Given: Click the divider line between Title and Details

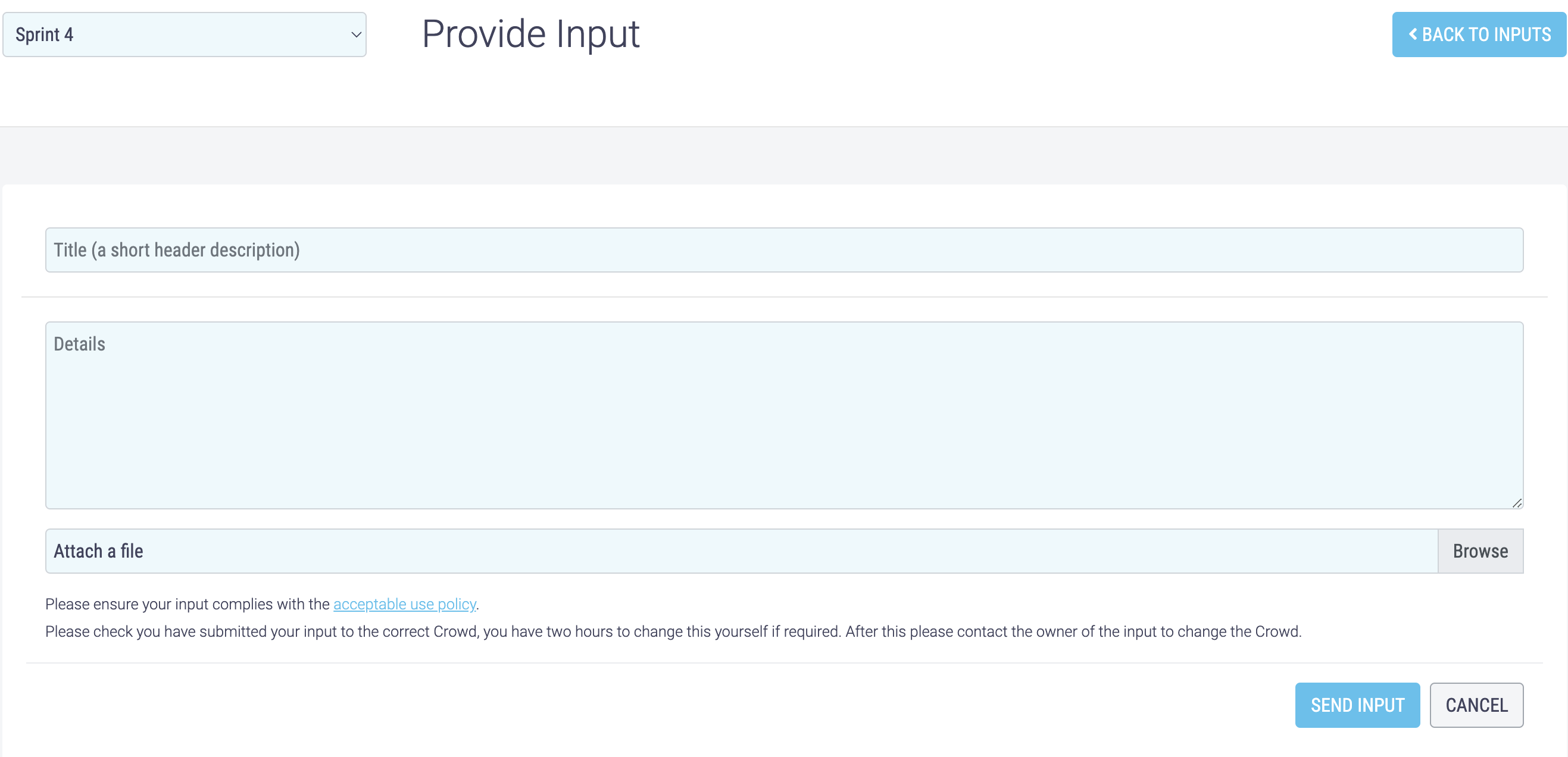Looking at the screenshot, I should 784,297.
